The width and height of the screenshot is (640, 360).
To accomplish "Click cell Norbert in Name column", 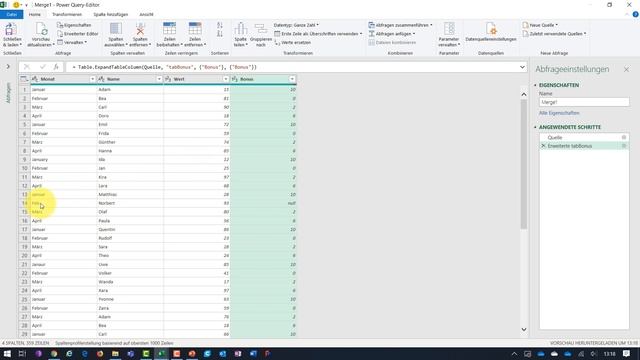I will (x=130, y=203).
